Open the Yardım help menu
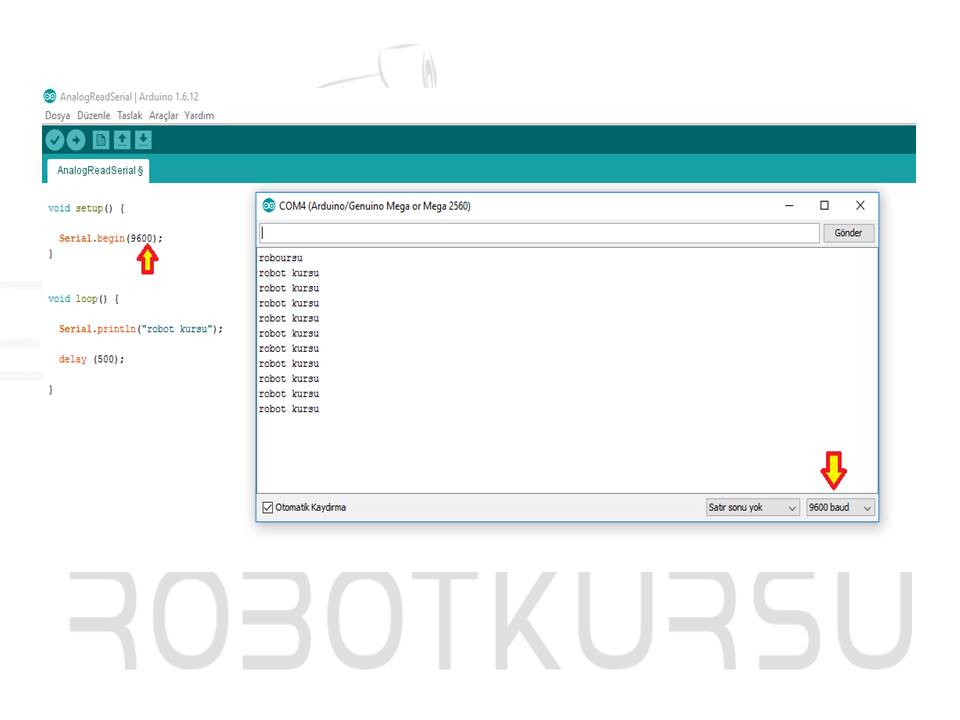Image resolution: width=960 pixels, height=720 pixels. (x=199, y=116)
